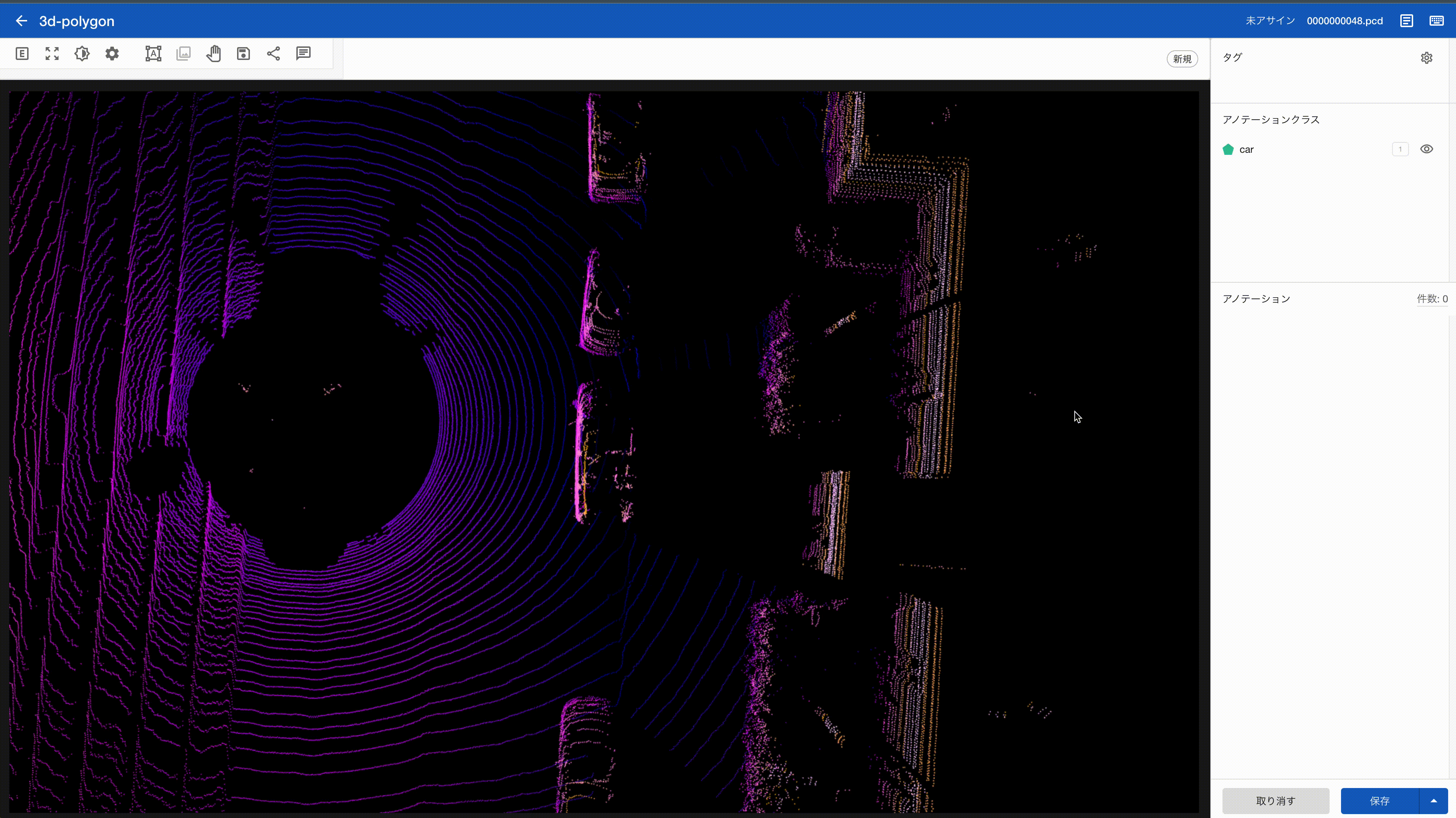Click the 新規 status chip
Screen dimensions: 1456x818
1182,59
